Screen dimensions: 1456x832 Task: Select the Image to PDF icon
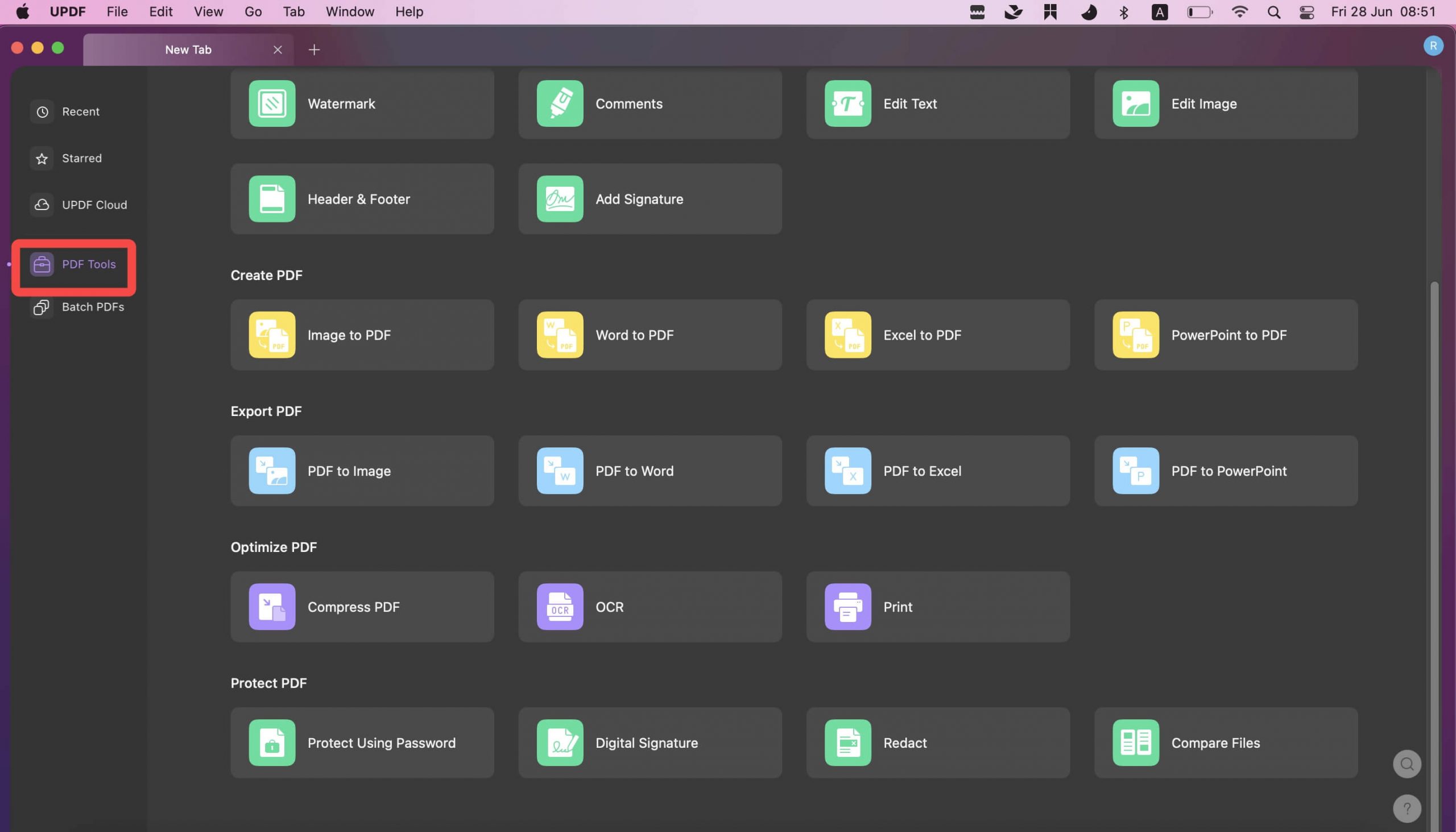[x=272, y=335]
